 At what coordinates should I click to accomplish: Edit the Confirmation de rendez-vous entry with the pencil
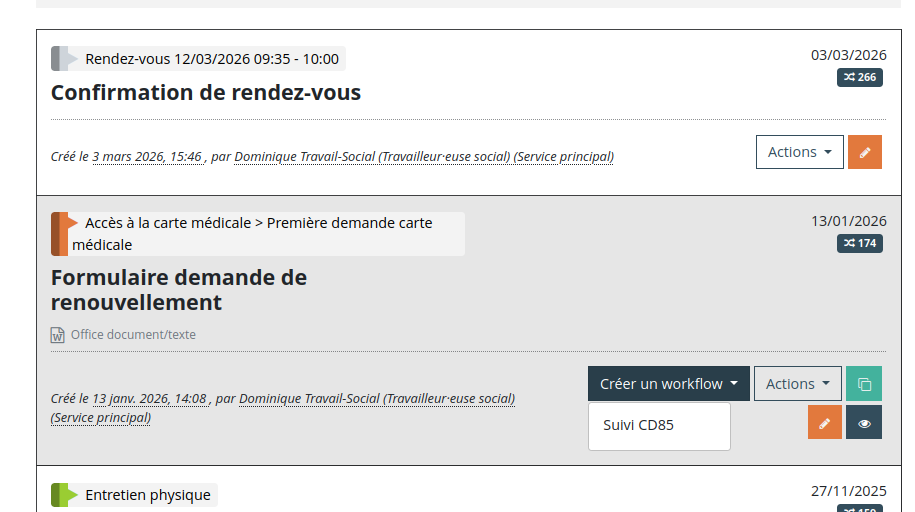[865, 152]
